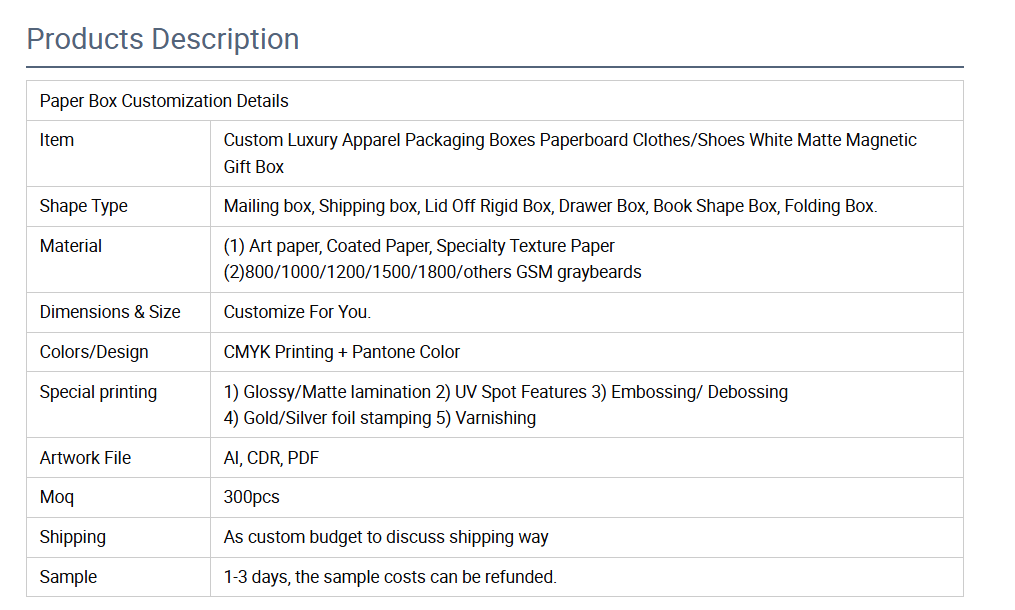Click the Material label cell
Image resolution: width=1015 pixels, height=610 pixels.
coord(71,246)
